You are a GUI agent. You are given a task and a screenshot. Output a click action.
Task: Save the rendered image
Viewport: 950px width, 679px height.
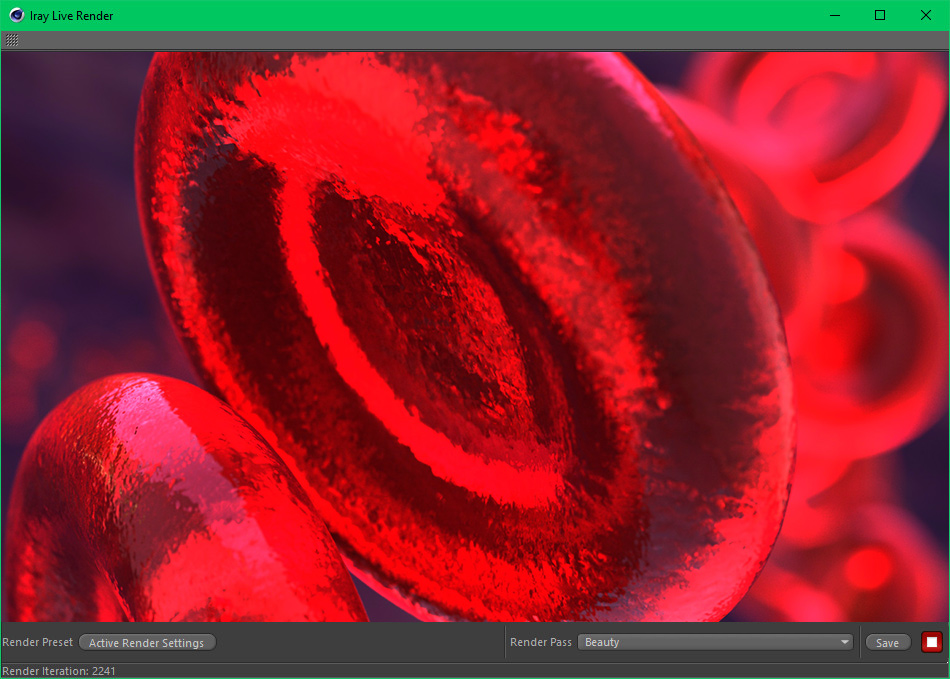coord(888,643)
